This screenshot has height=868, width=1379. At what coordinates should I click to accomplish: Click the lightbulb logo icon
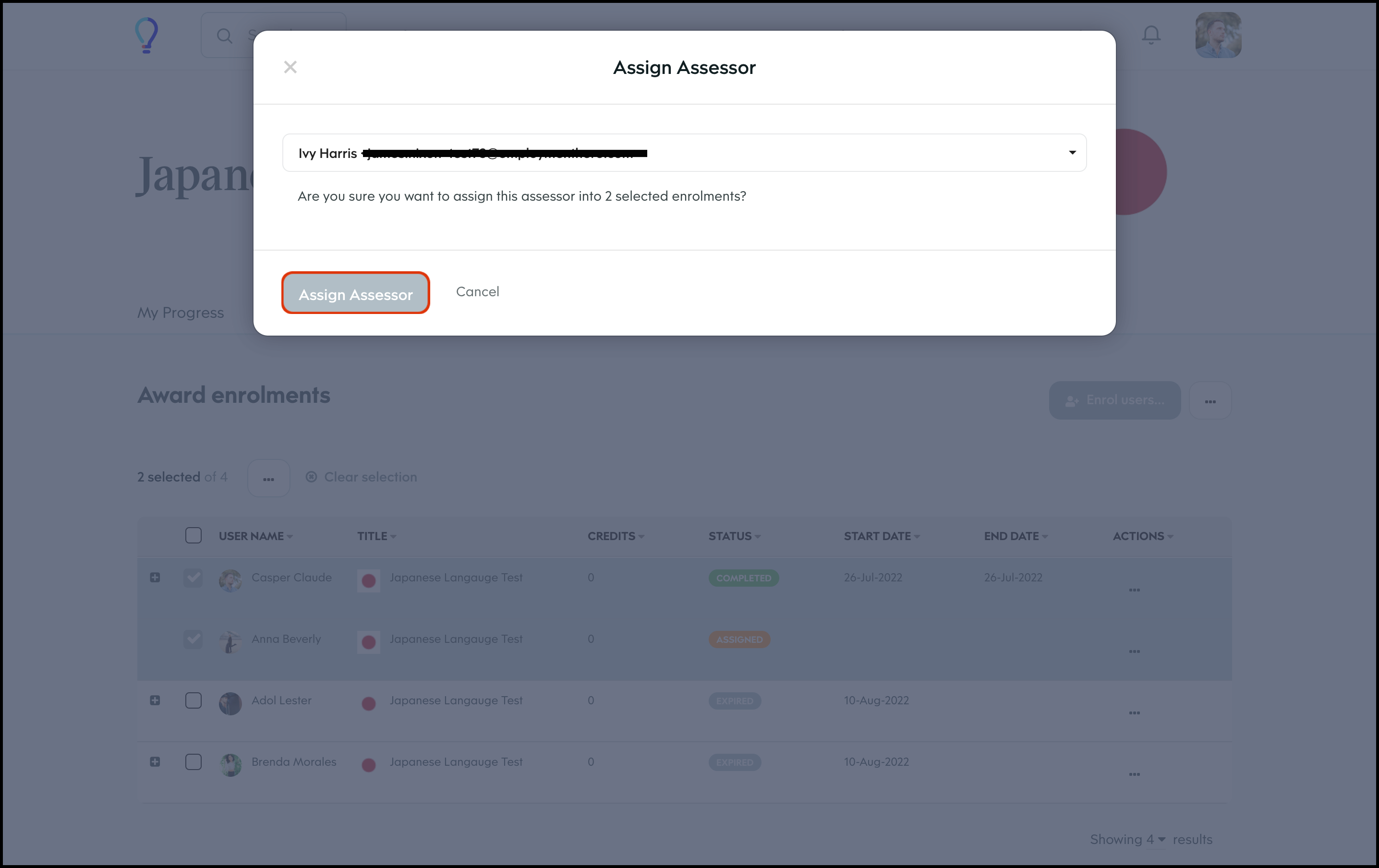(146, 36)
